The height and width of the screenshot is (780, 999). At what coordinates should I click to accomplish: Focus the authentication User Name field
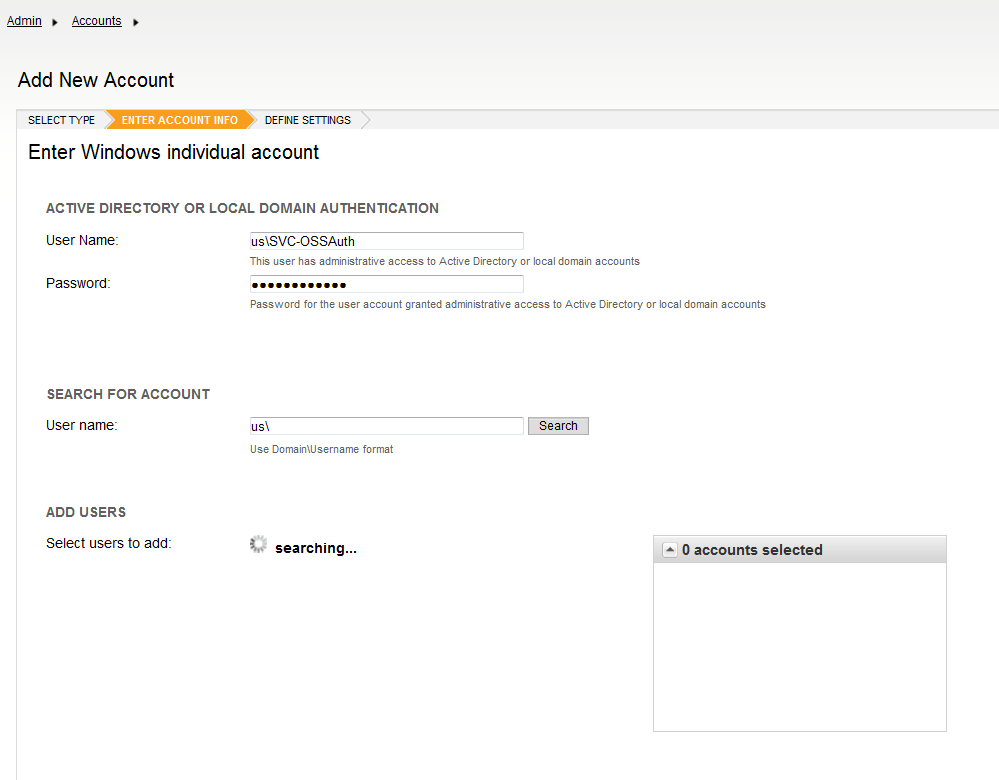tap(387, 241)
